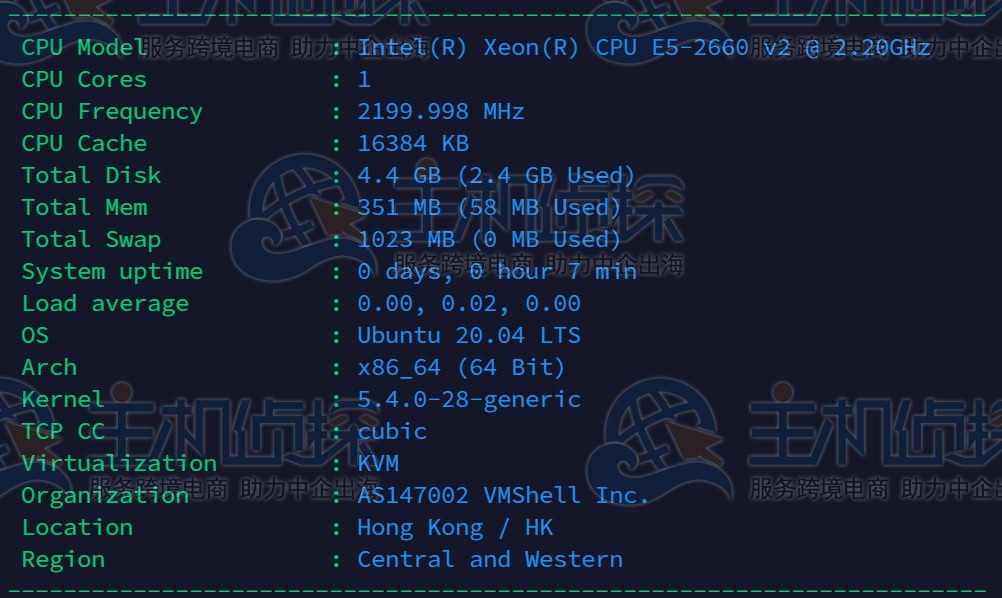
Task: Select the Intel Xeon E5-2660 model name
Action: pyautogui.click(x=640, y=46)
